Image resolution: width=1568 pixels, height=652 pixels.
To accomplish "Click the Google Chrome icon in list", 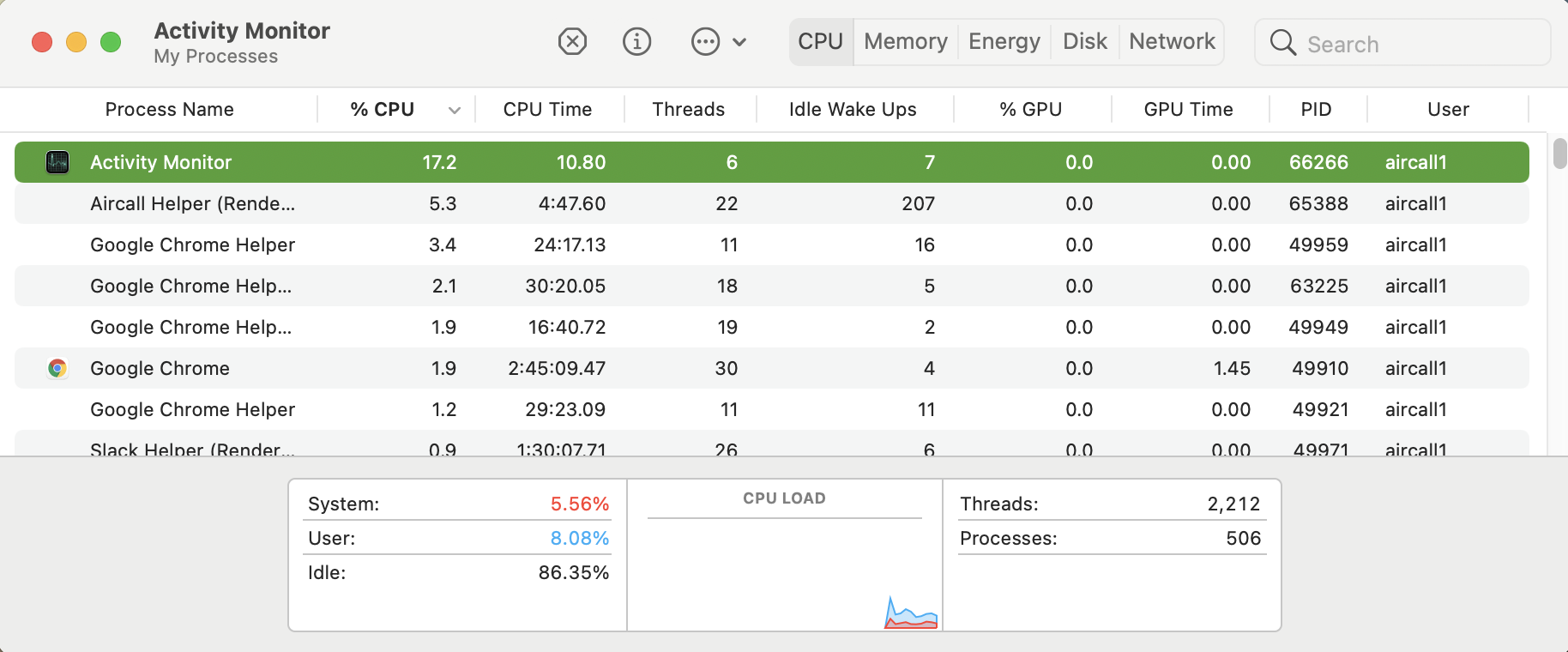I will point(57,368).
